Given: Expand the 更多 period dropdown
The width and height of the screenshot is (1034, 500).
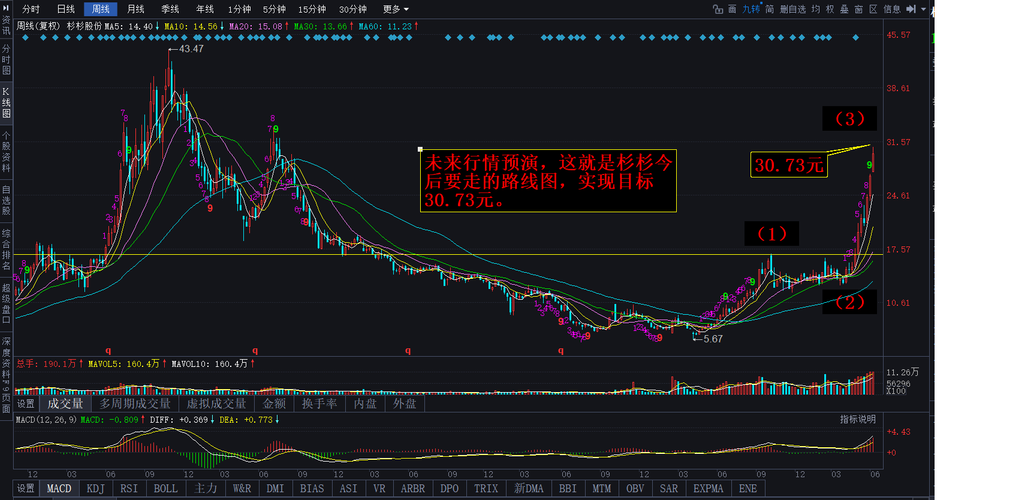Looking at the screenshot, I should point(393,9).
